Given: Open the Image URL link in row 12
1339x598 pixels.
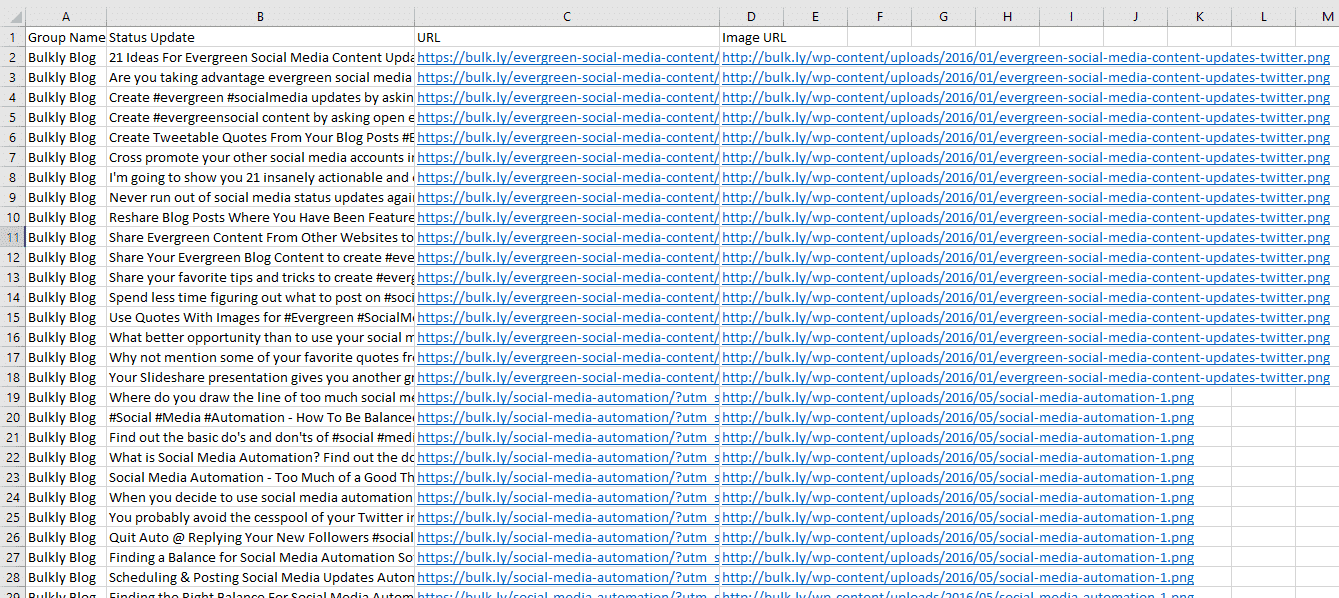Looking at the screenshot, I should [1026, 257].
